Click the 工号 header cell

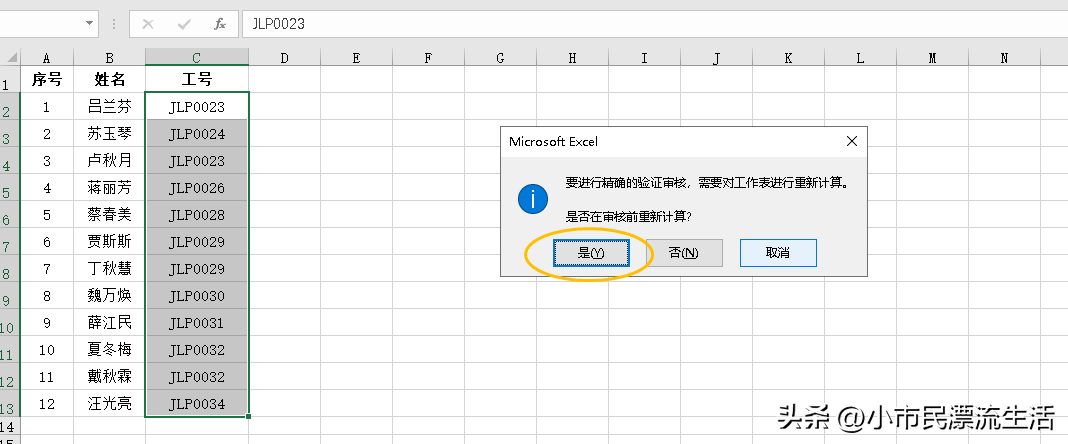(197, 79)
